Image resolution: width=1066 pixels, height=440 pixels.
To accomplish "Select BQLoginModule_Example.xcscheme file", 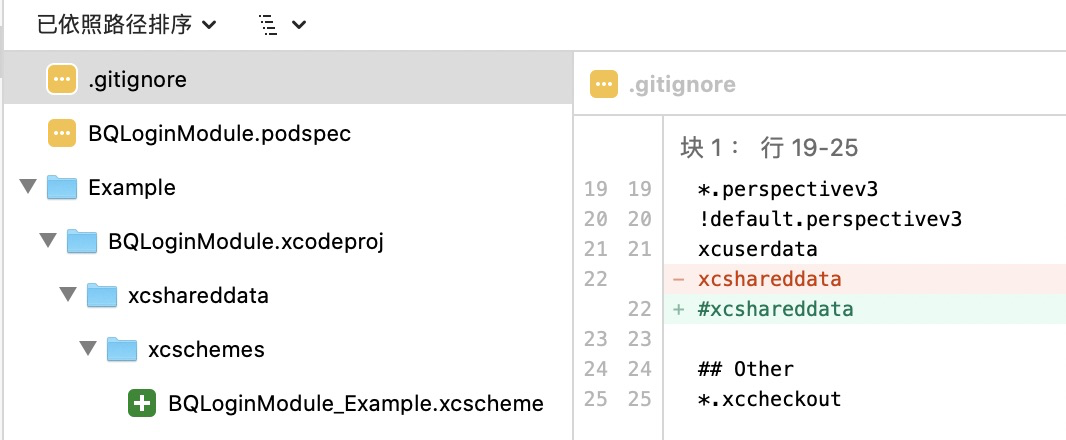I will pyautogui.click(x=288, y=403).
